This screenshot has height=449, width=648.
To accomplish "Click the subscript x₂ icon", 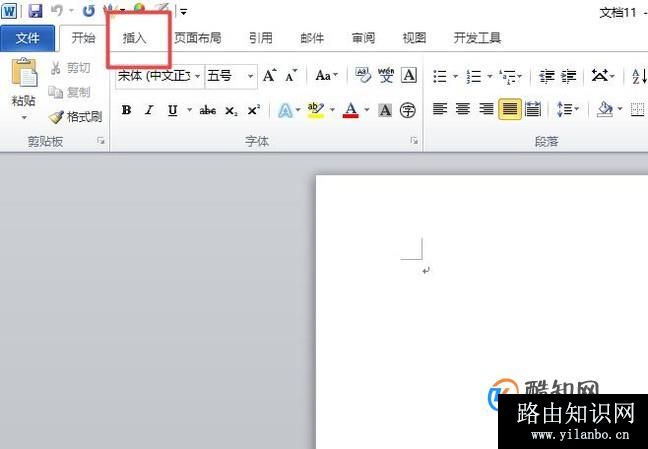I will coord(231,110).
